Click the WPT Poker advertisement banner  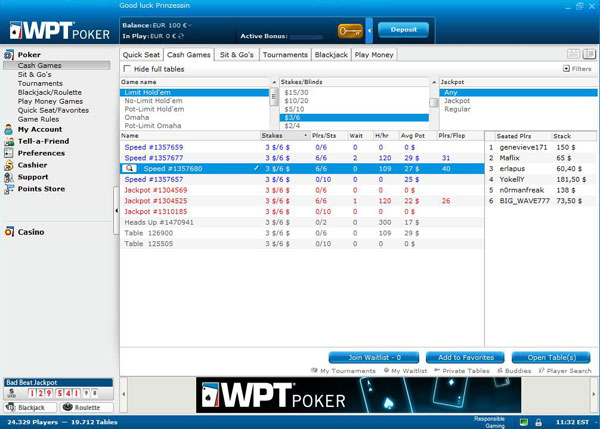pos(358,395)
